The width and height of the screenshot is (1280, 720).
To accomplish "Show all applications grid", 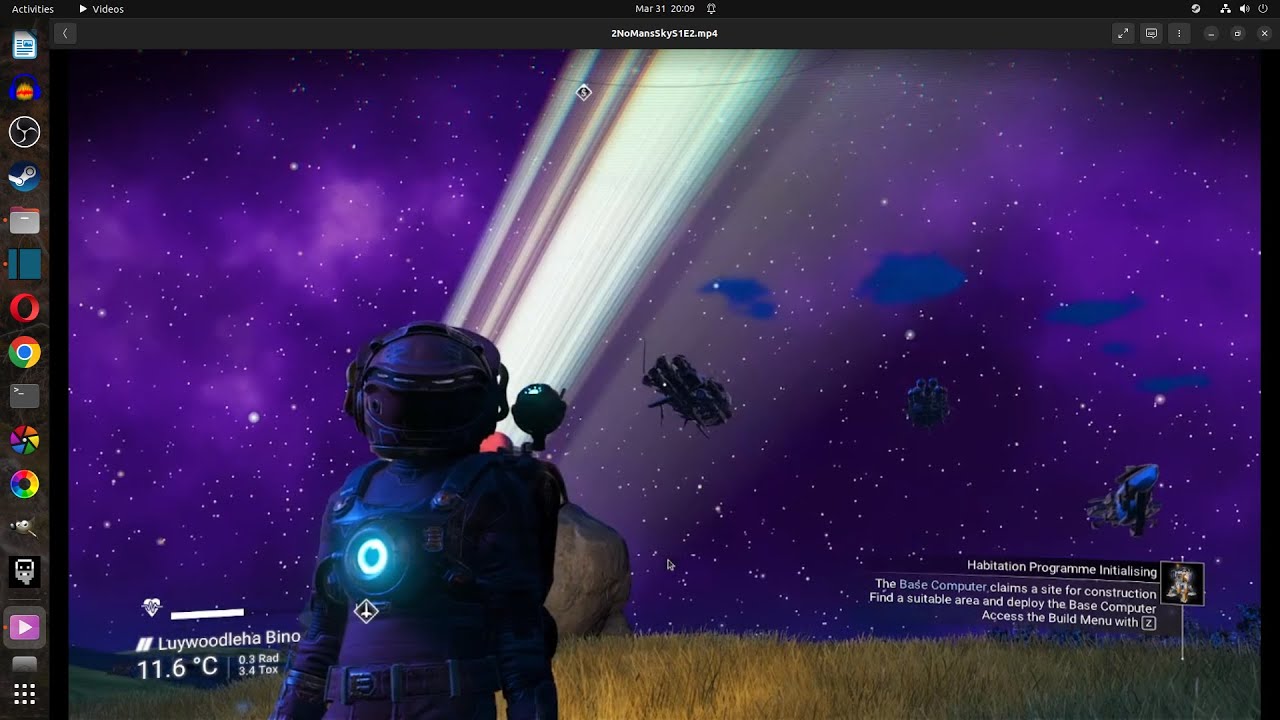I will click(25, 694).
